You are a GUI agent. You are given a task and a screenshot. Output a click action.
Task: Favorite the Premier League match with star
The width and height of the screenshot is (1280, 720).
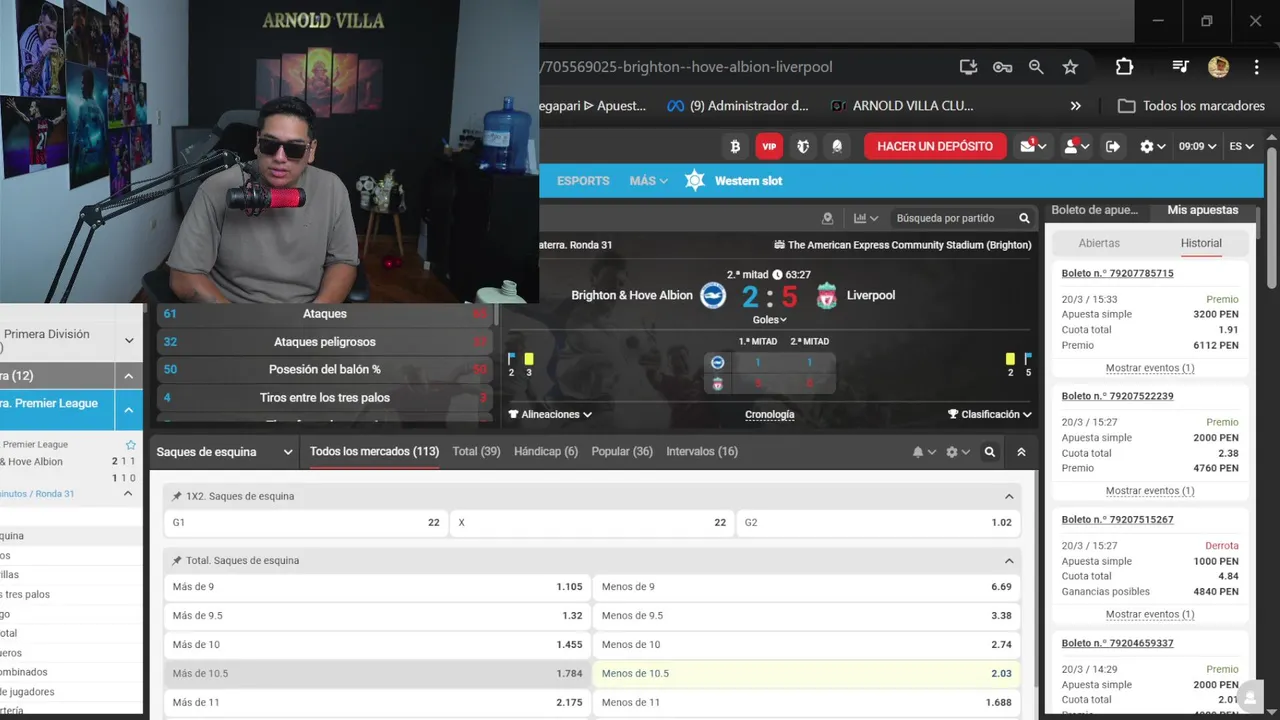point(130,444)
